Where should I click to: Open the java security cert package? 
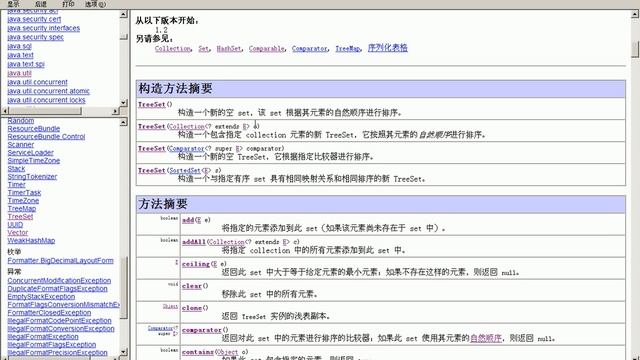34,19
